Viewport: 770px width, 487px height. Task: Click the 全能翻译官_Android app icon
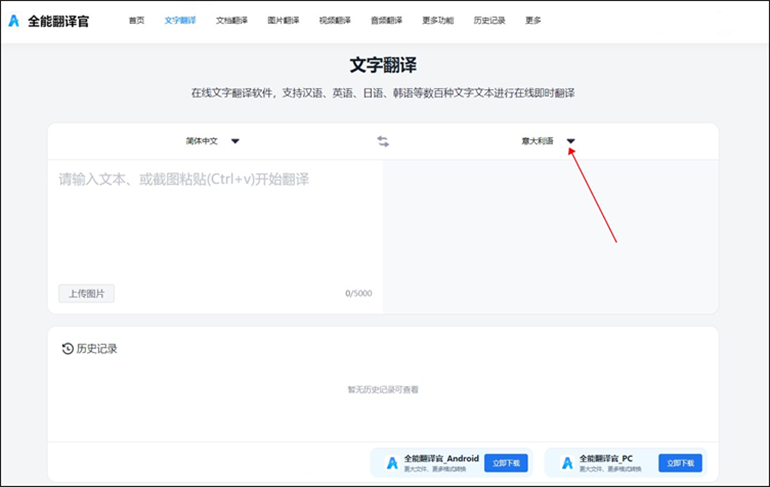point(392,463)
